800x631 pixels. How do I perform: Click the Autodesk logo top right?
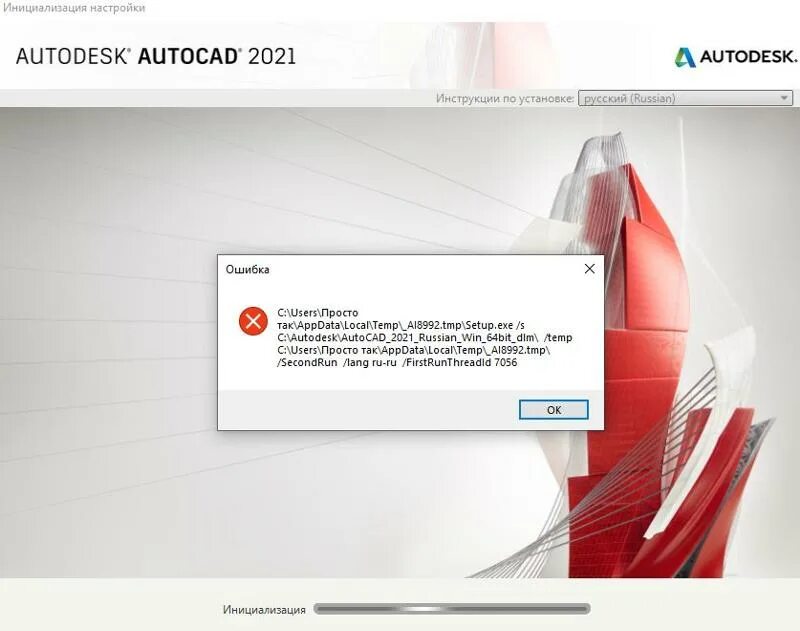(x=735, y=57)
